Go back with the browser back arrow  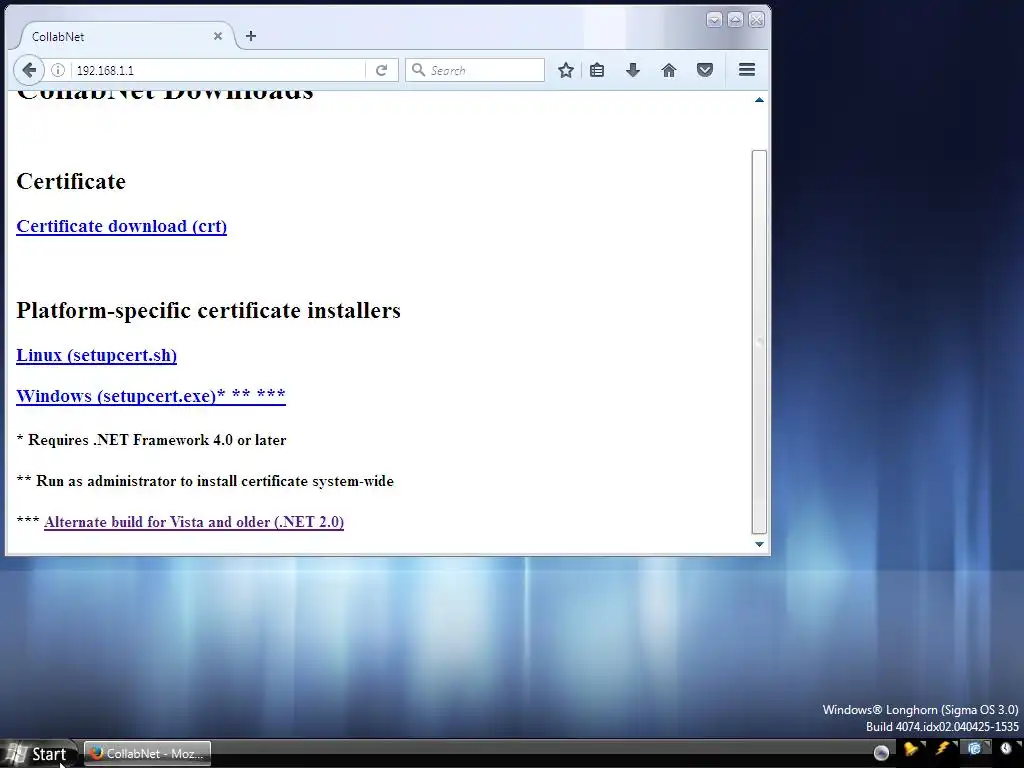click(29, 70)
